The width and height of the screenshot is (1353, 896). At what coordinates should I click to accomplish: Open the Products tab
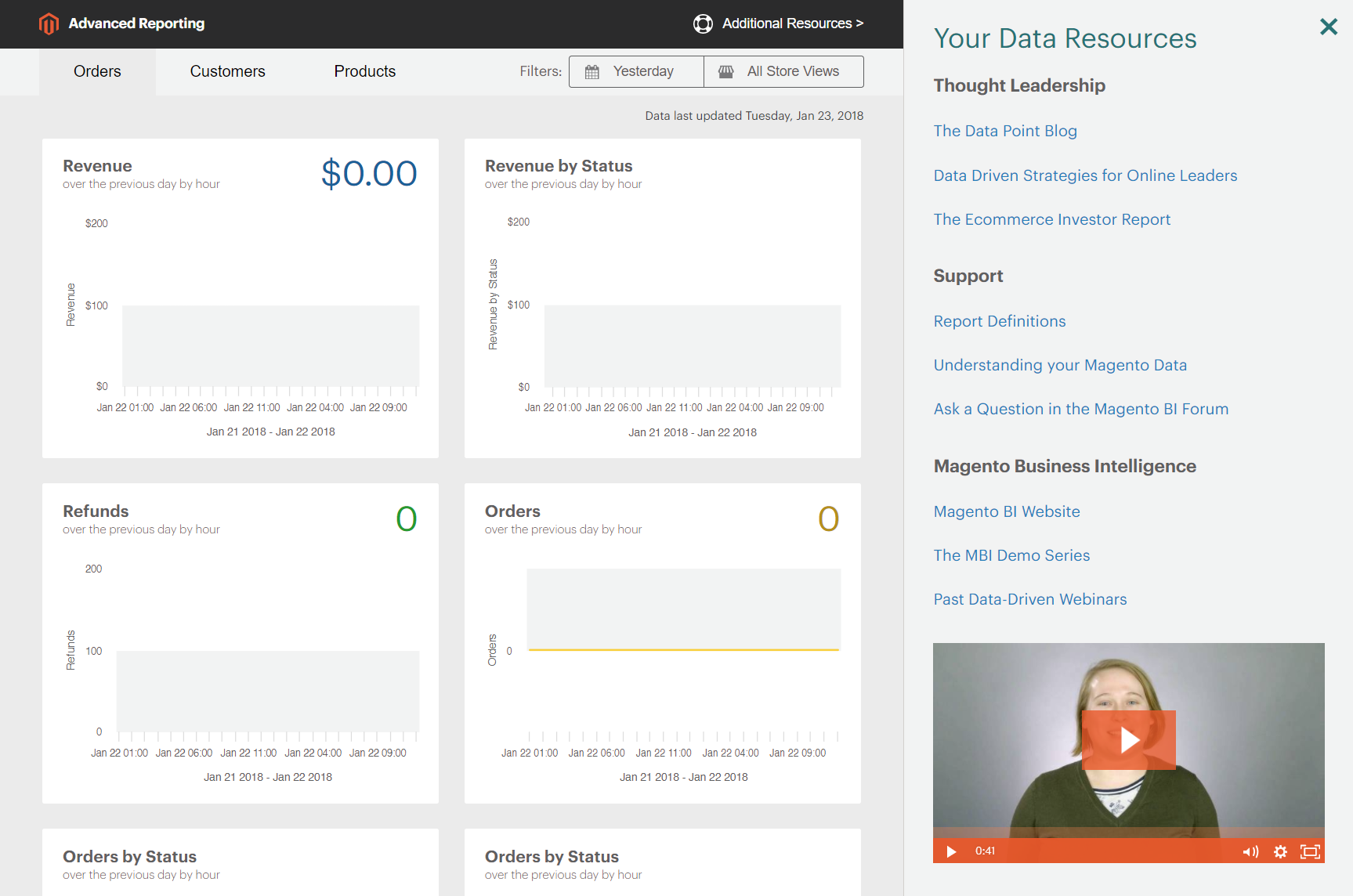(x=364, y=71)
